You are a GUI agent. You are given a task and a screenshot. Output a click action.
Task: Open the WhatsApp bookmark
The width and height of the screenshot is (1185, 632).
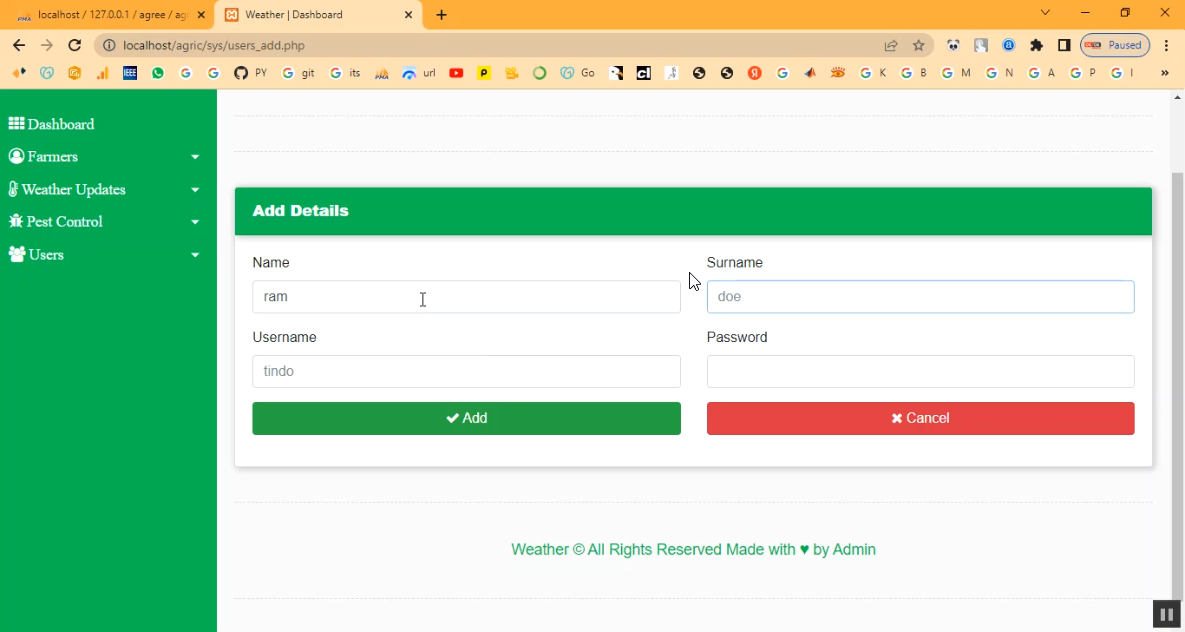click(158, 73)
